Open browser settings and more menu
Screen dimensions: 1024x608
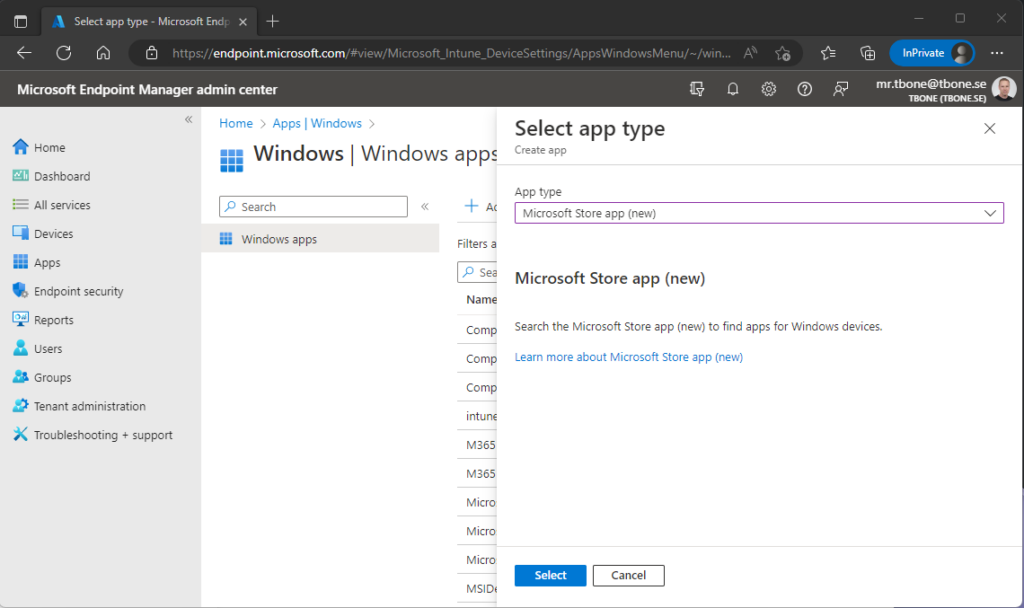(x=997, y=53)
